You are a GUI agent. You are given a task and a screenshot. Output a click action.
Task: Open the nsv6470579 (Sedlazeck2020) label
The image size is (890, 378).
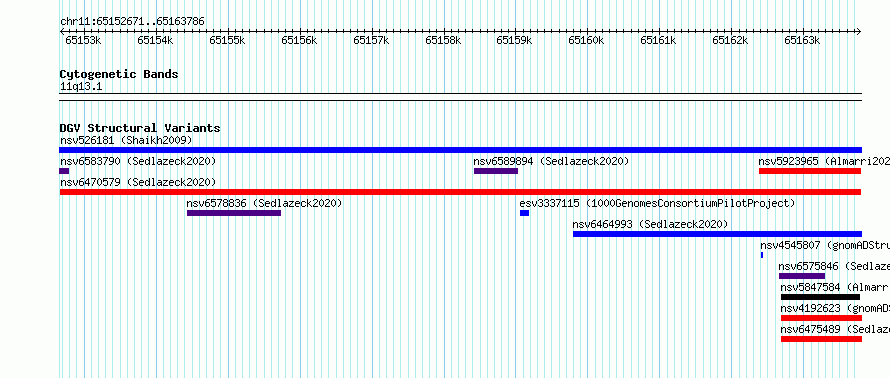tap(138, 182)
